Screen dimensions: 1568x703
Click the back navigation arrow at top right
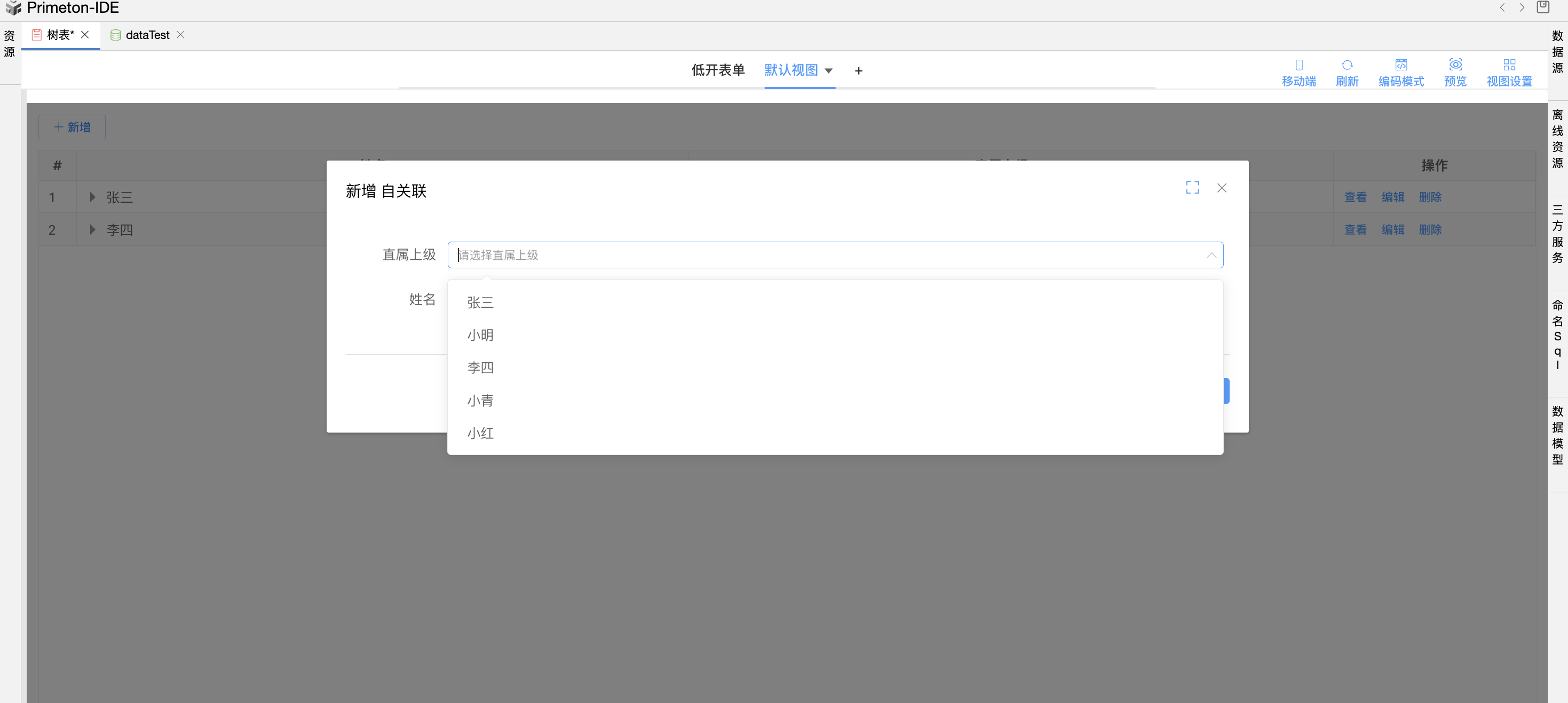[1502, 7]
